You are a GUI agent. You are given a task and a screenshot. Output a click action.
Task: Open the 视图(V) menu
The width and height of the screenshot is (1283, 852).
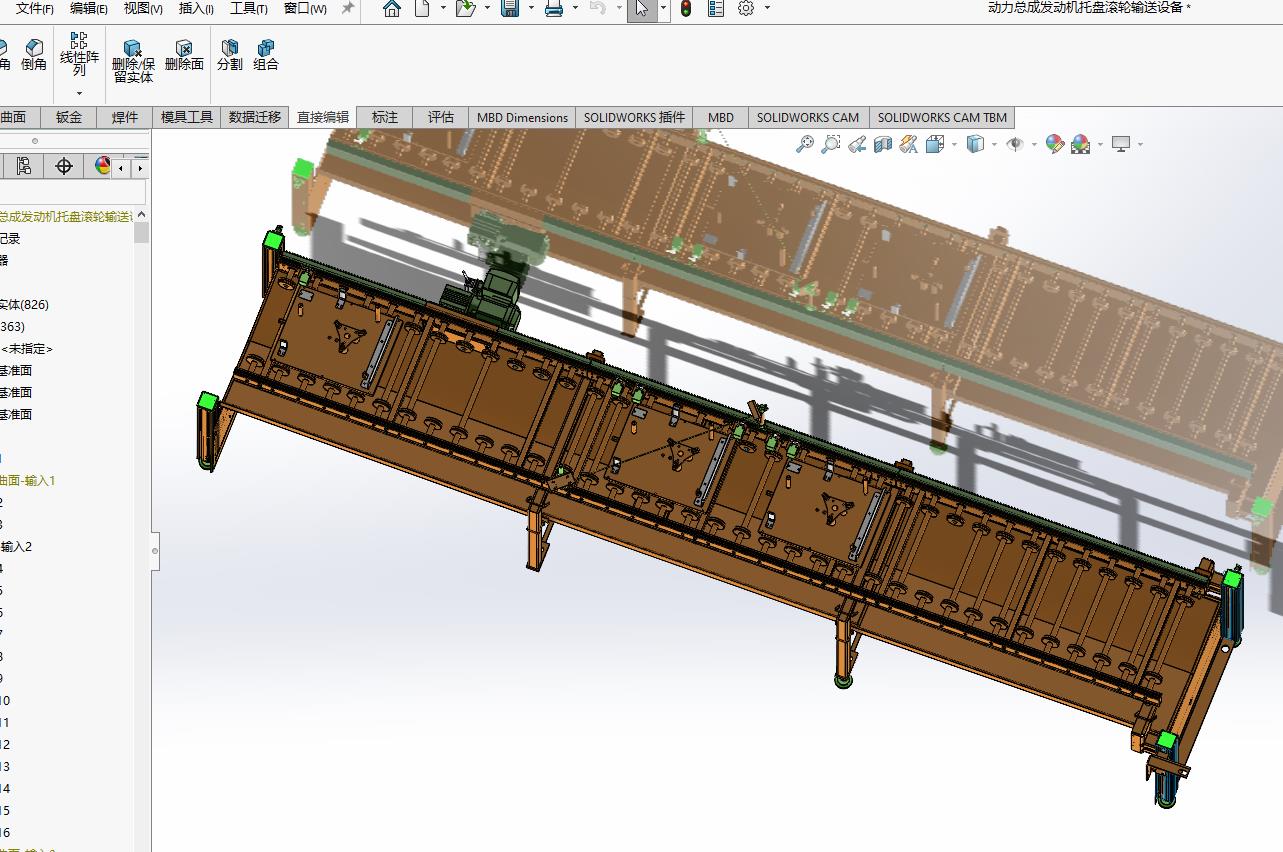point(143,8)
